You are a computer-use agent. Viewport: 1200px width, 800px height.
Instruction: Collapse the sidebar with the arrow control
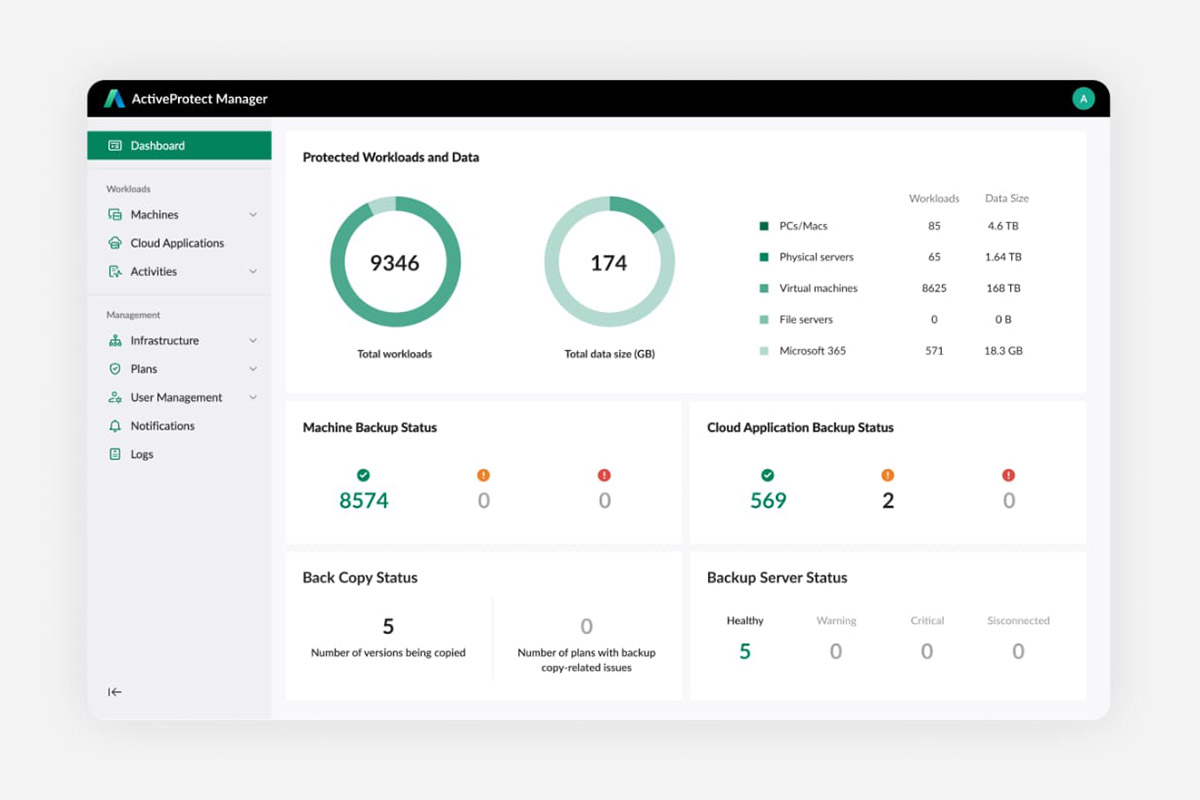tap(115, 691)
